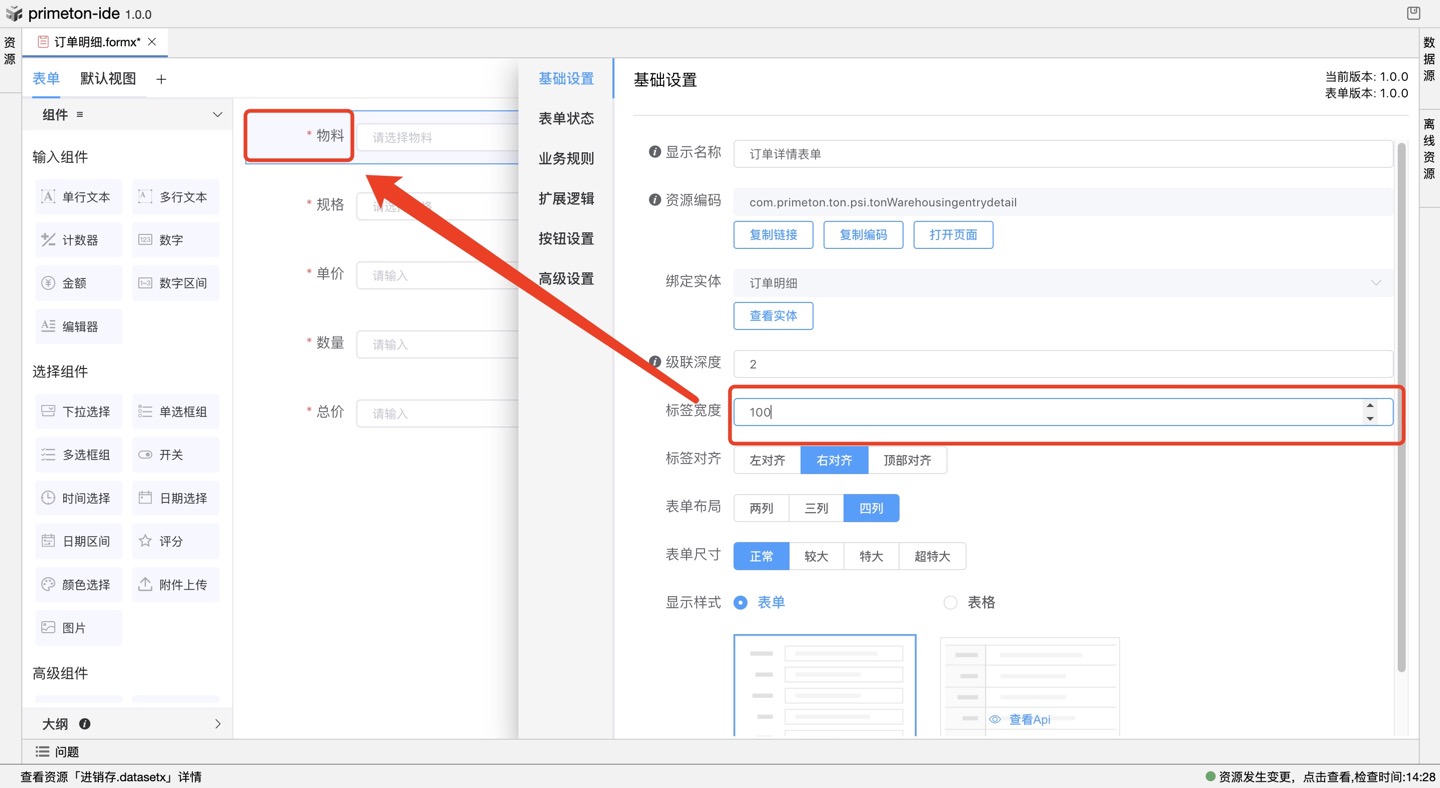Click the save icon in title bar

coord(1413,14)
